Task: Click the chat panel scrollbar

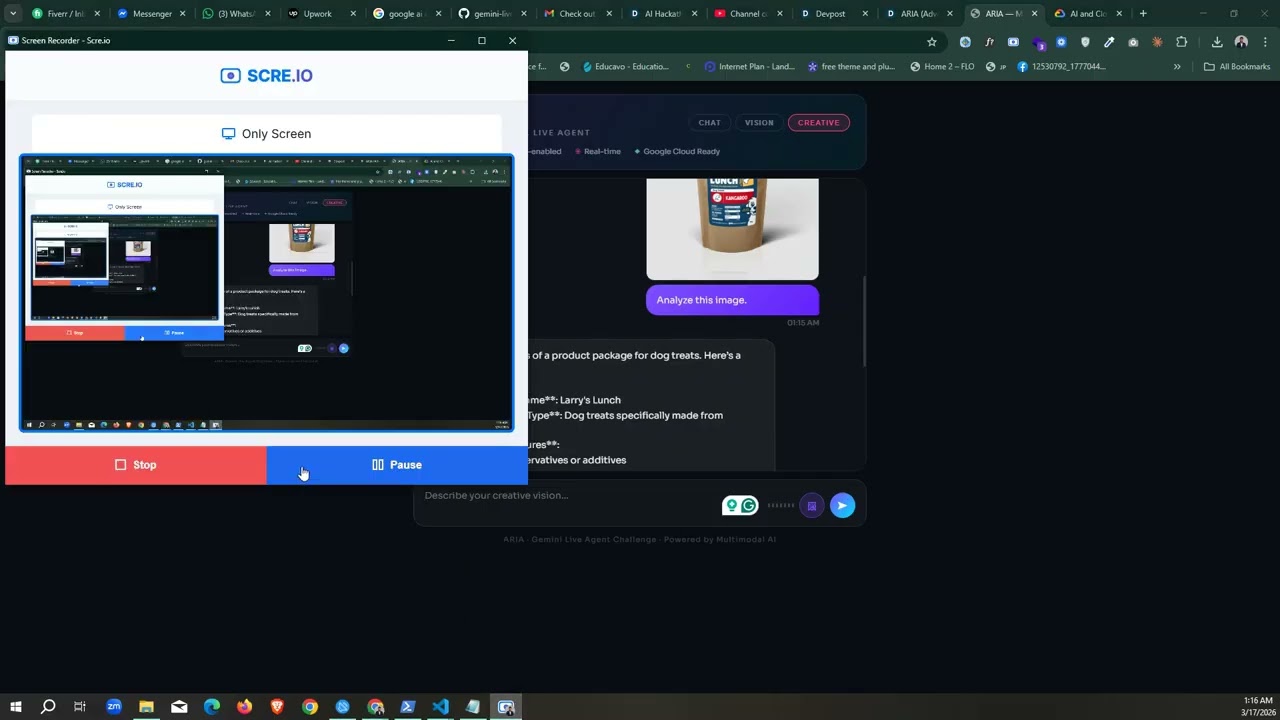Action: click(x=863, y=320)
